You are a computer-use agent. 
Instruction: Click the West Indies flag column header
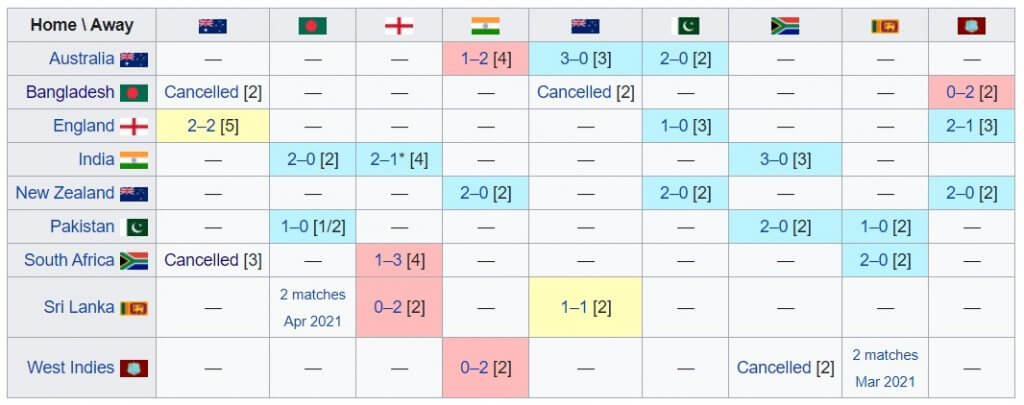[971, 26]
